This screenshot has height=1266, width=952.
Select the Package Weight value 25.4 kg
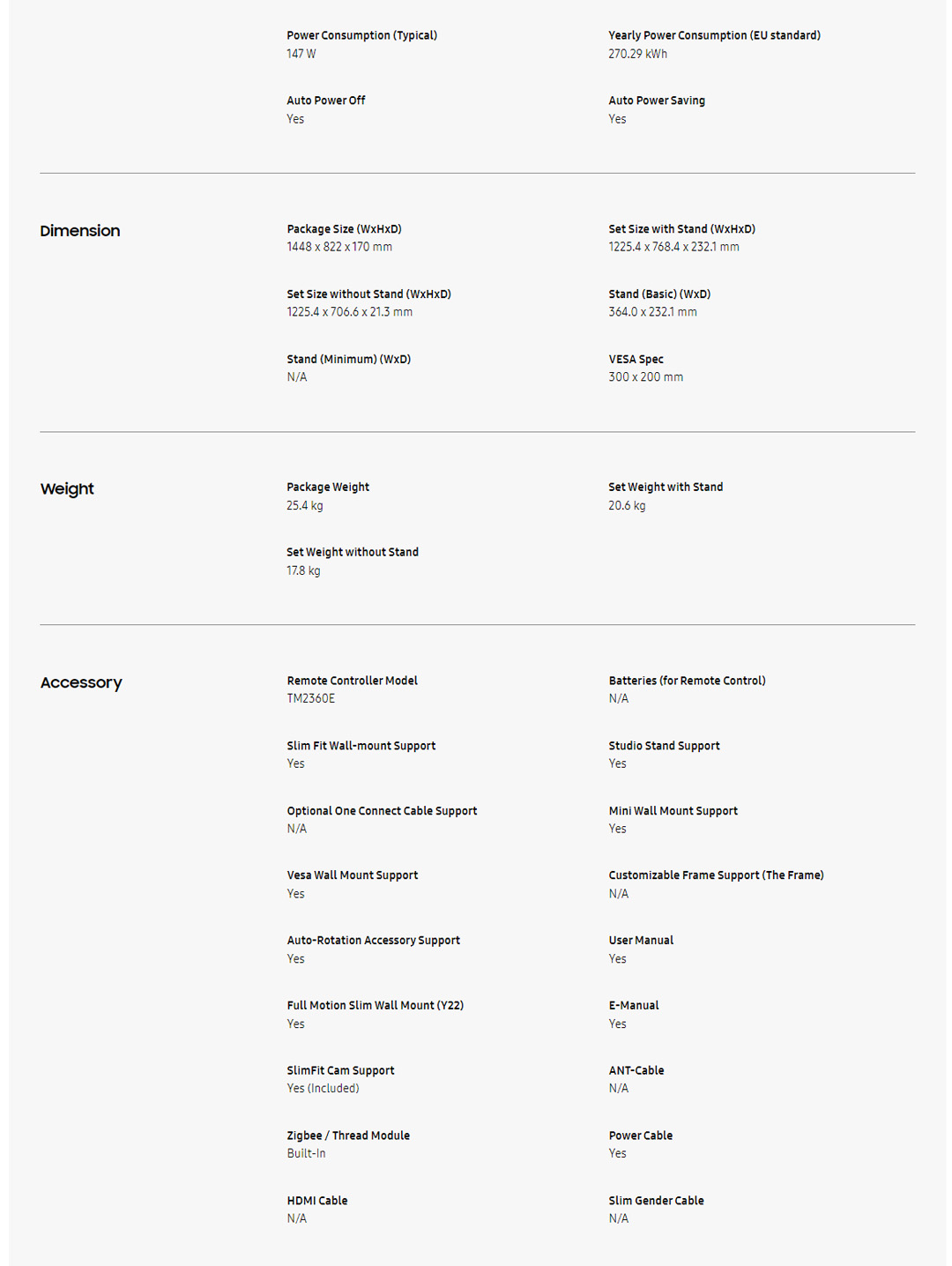coord(304,506)
